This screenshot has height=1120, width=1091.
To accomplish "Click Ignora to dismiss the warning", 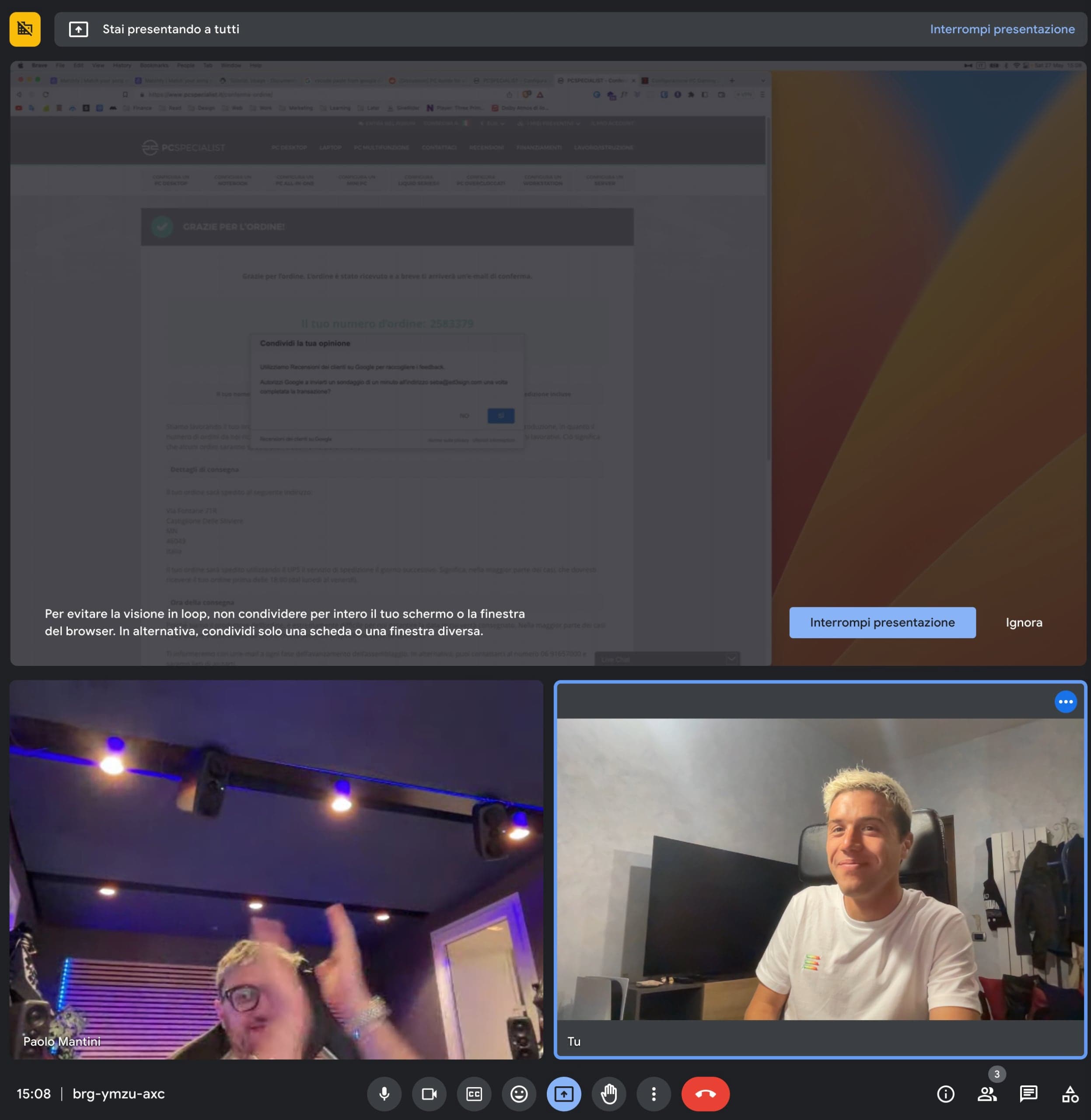I will 1023,623.
